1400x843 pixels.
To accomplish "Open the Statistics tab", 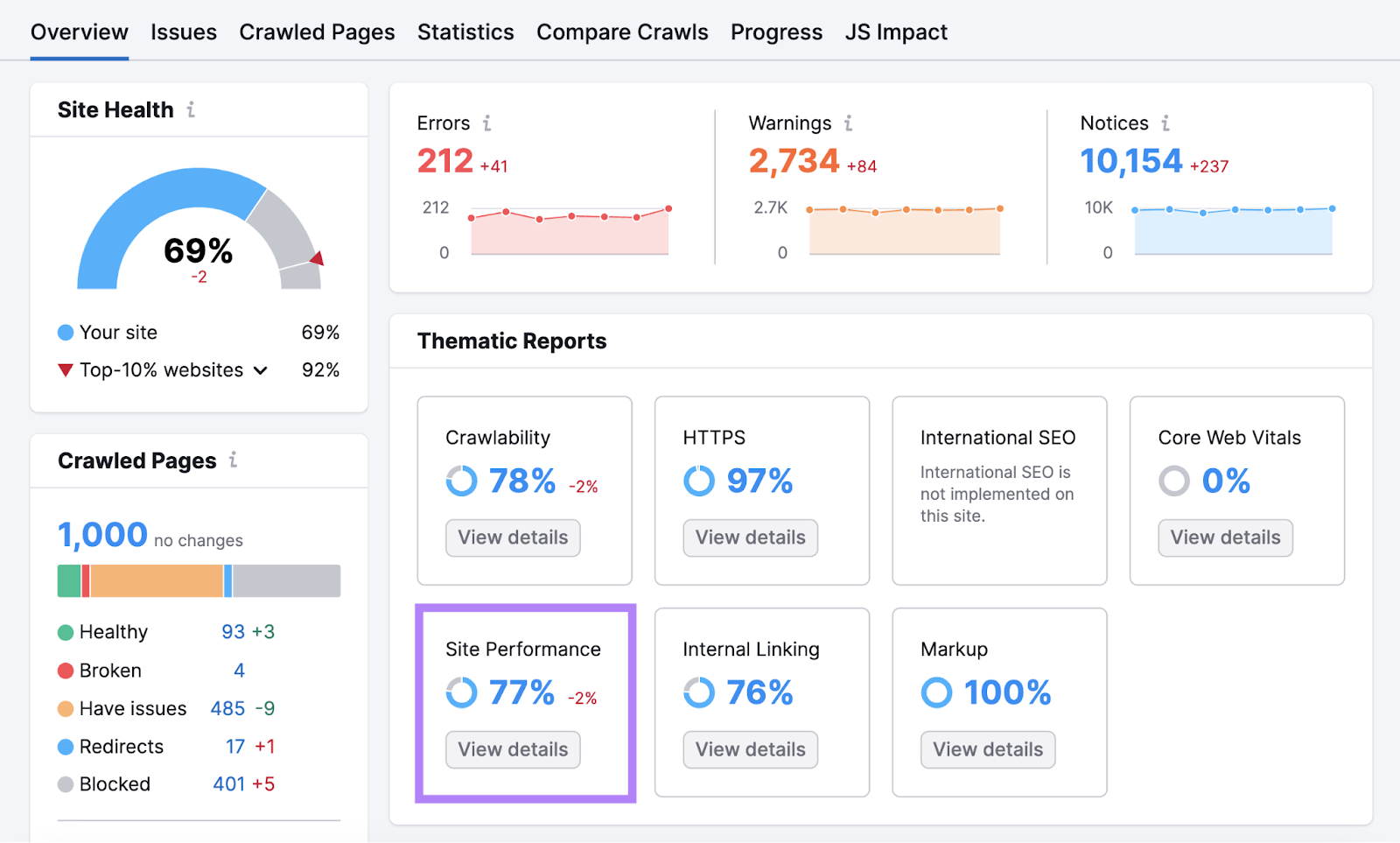I will [465, 32].
